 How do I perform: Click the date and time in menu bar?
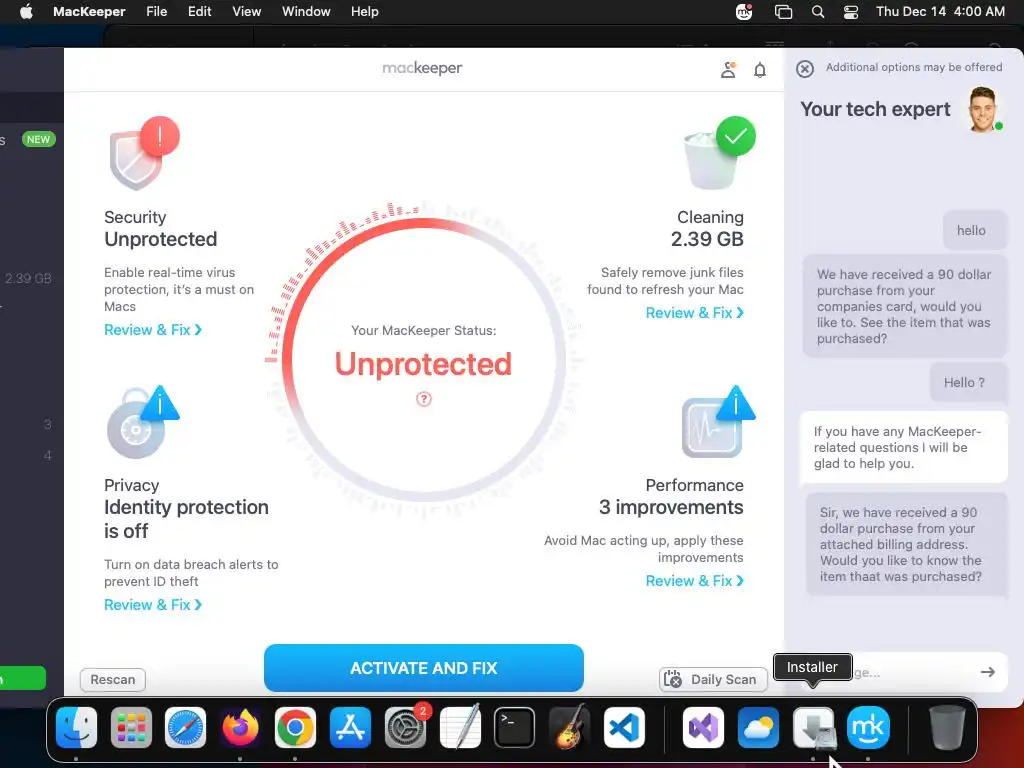[940, 12]
